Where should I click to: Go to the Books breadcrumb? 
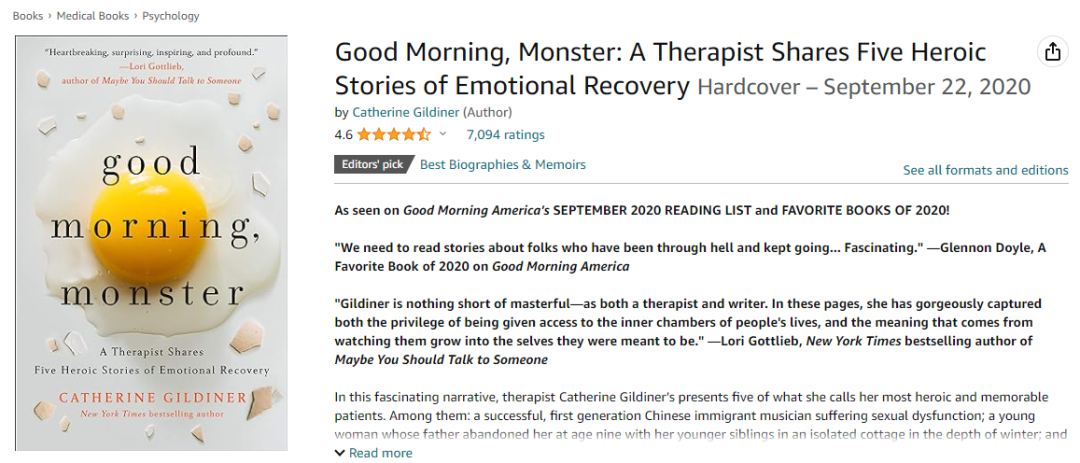pyautogui.click(x=28, y=16)
